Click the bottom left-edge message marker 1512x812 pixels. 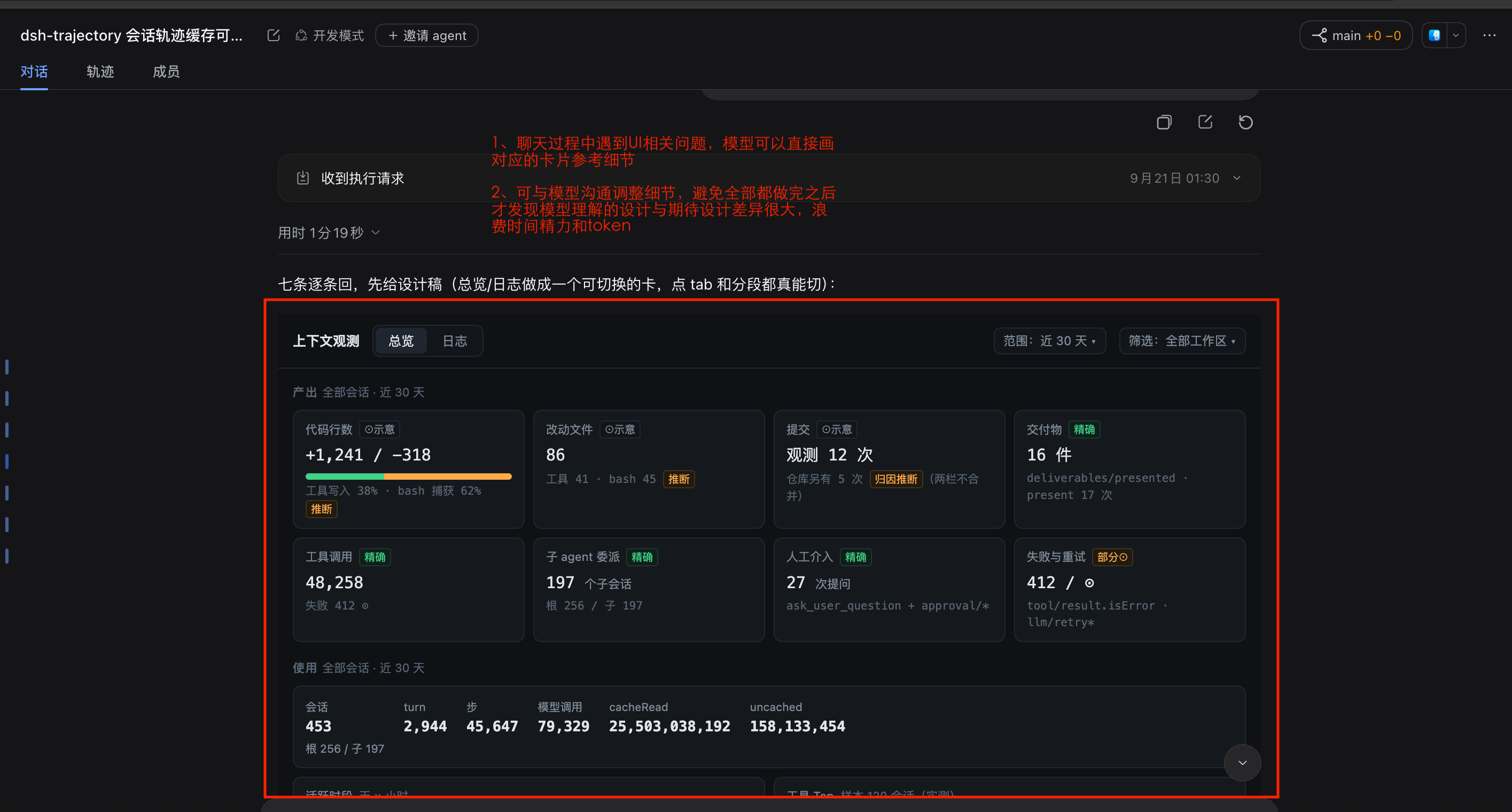[x=7, y=556]
